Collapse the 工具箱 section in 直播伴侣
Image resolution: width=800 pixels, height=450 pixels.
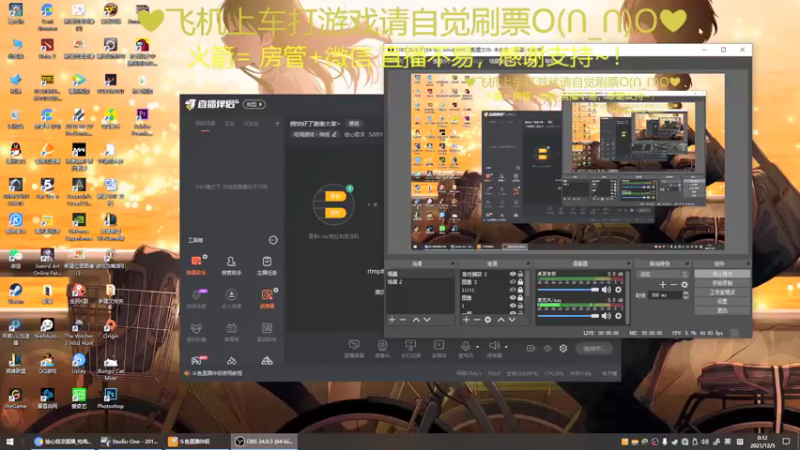click(273, 240)
